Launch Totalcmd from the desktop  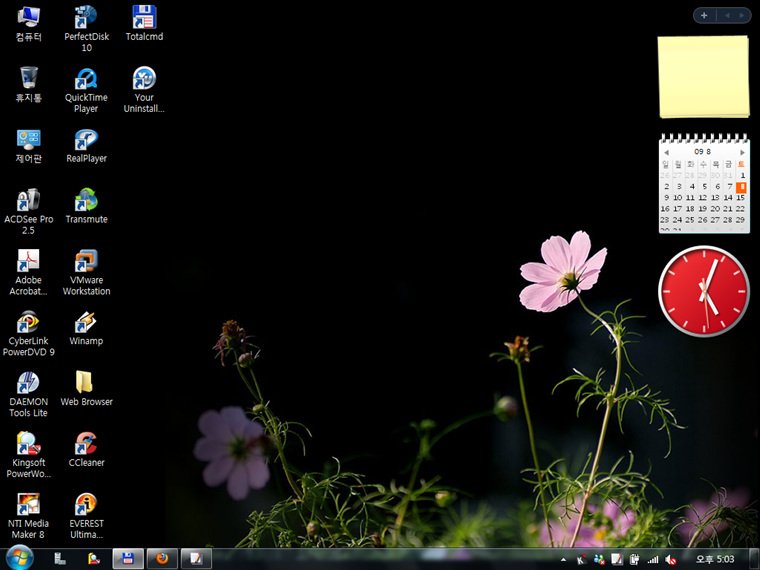(144, 18)
